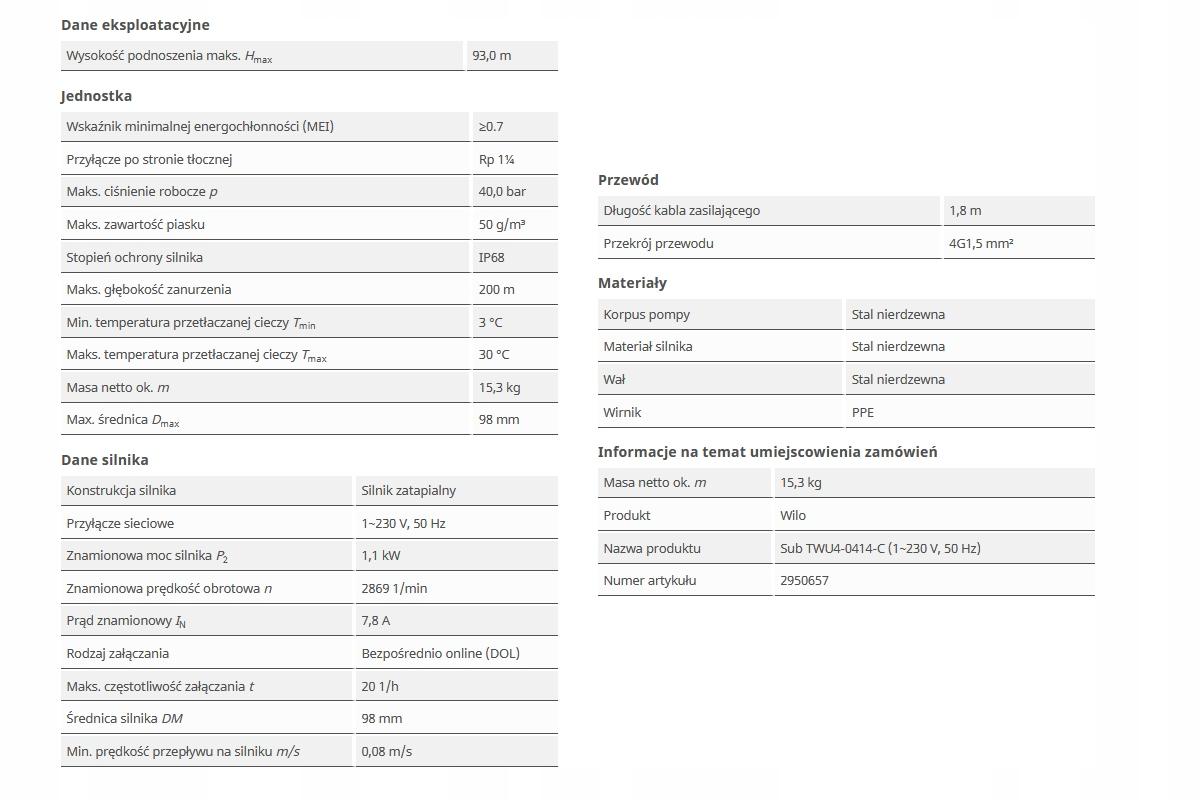Image resolution: width=1200 pixels, height=800 pixels.
Task: Click the 50 g/m³ sand content value
Action: (x=502, y=224)
